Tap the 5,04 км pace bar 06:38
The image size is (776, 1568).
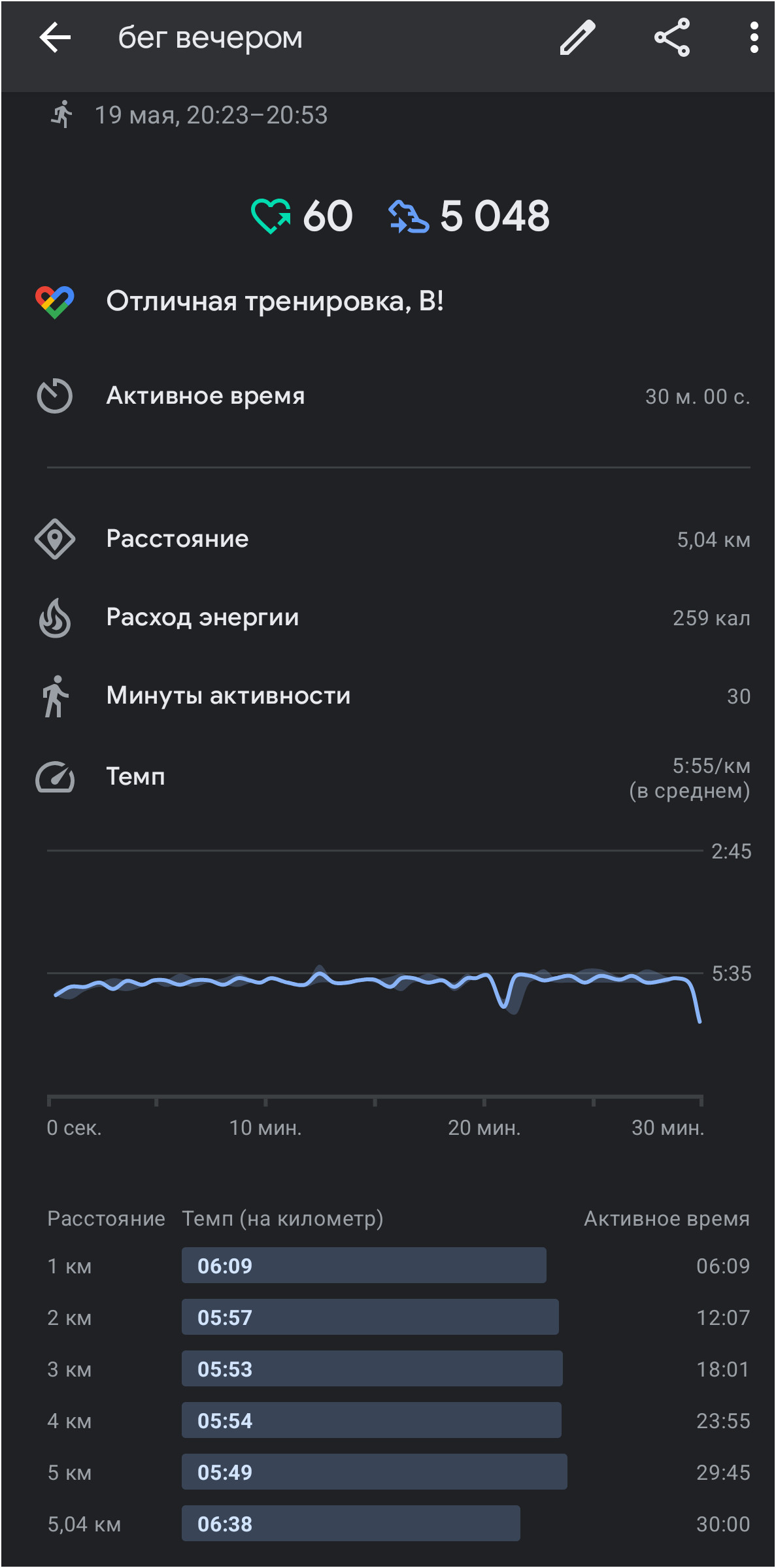click(351, 1524)
